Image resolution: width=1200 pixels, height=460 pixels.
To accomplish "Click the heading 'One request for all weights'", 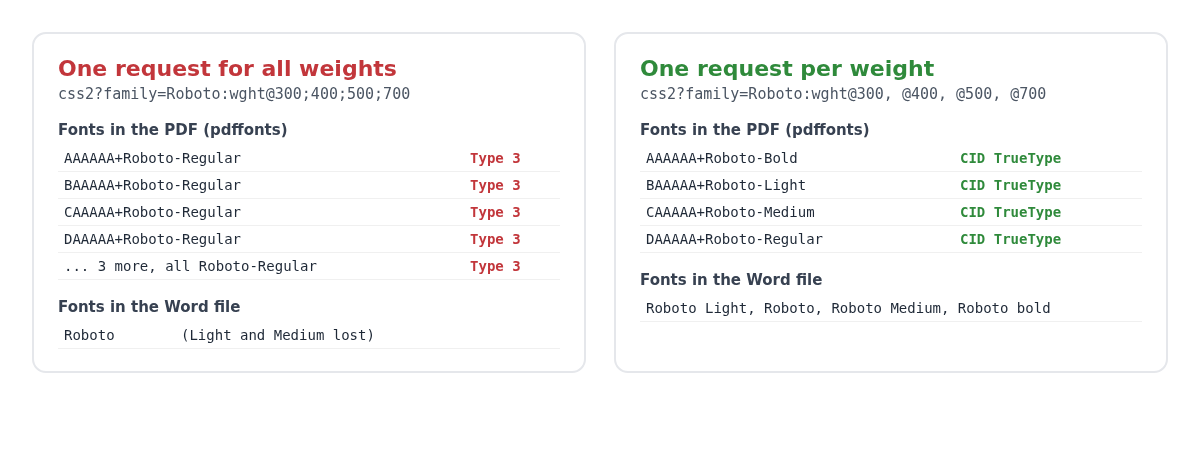I will click(x=227, y=69).
